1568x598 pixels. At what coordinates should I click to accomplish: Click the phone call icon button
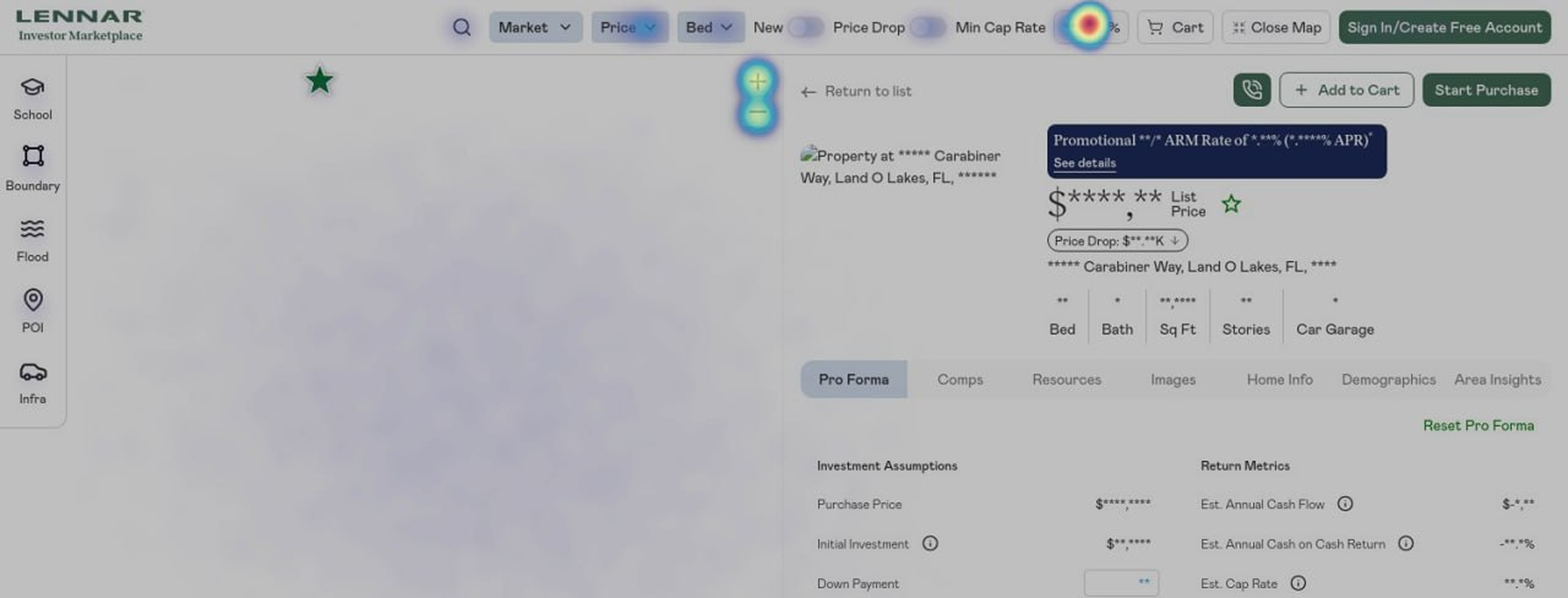[1252, 90]
